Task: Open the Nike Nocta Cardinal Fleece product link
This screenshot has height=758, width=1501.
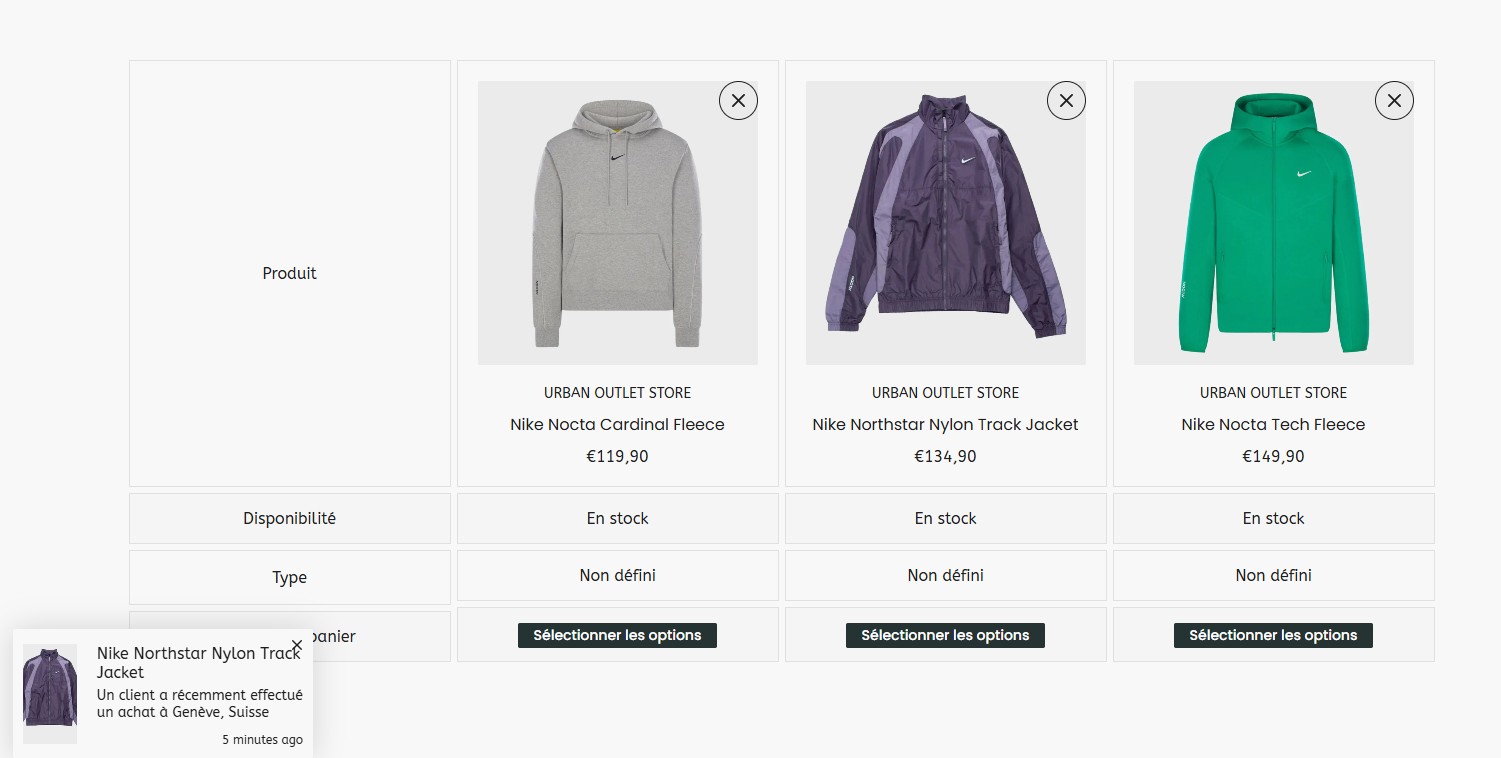Action: click(x=617, y=424)
